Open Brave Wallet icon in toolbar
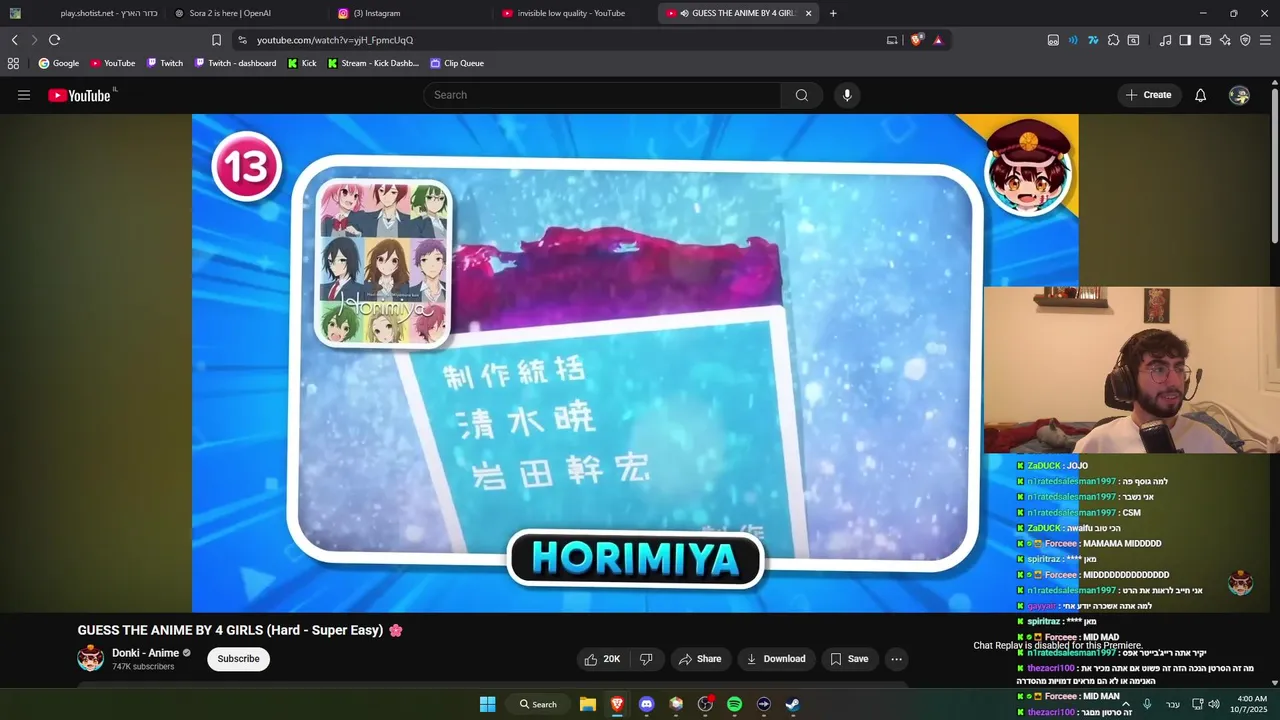The image size is (1280, 720). 1205,40
